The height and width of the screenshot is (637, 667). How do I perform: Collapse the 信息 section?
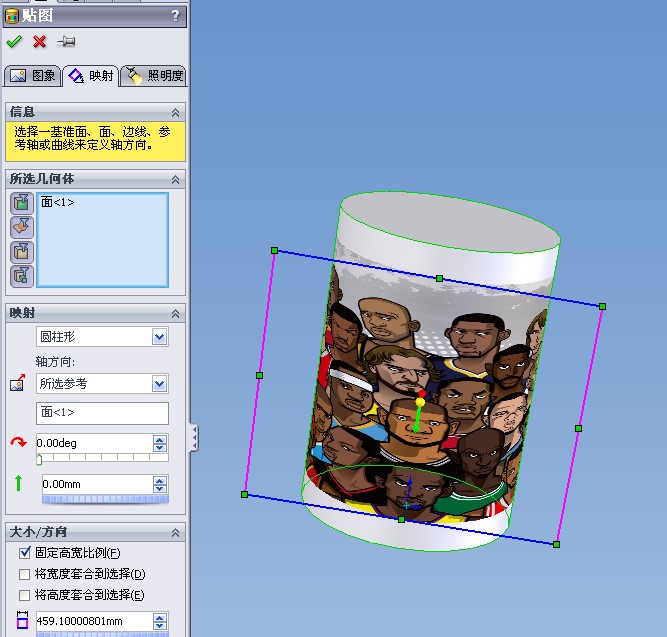pyautogui.click(x=175, y=112)
